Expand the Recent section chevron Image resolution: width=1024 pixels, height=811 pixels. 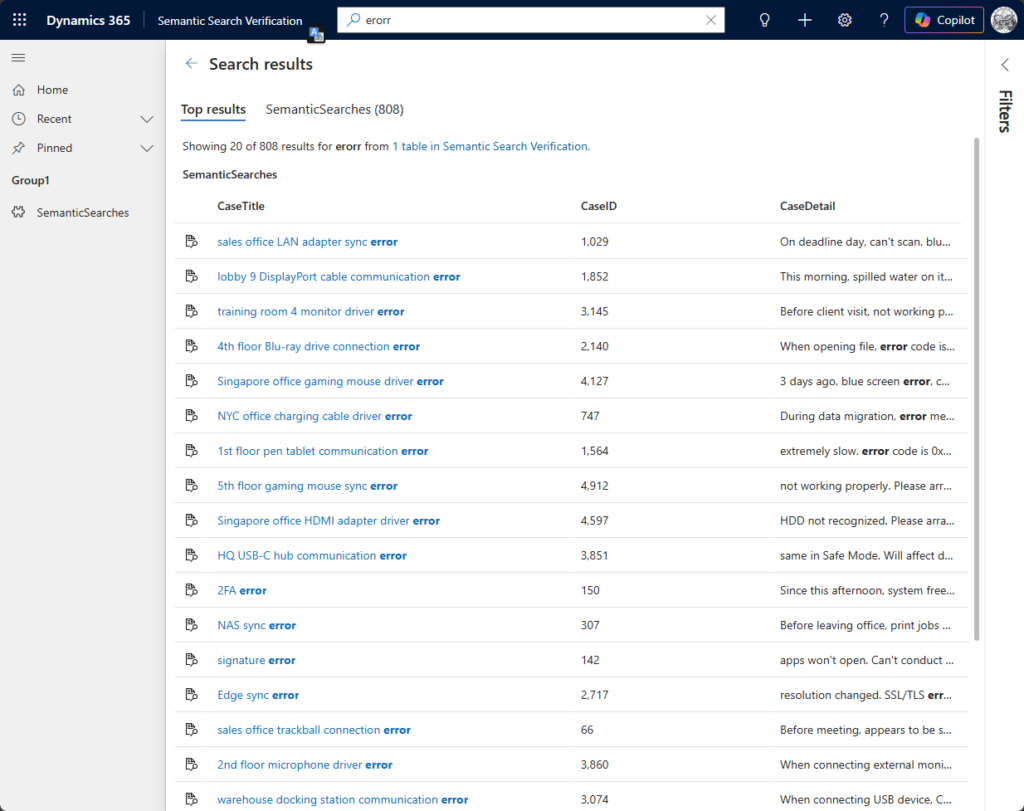pos(147,119)
